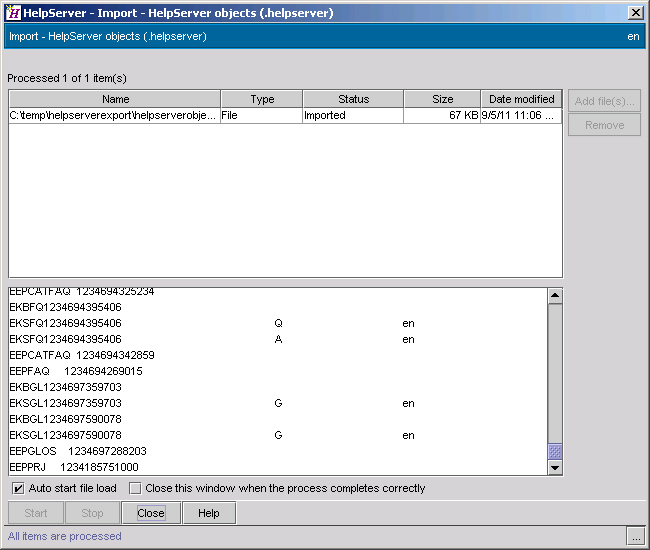Image resolution: width=650 pixels, height=550 pixels.
Task: Click the 67 KB size cell
Action: click(x=442, y=115)
